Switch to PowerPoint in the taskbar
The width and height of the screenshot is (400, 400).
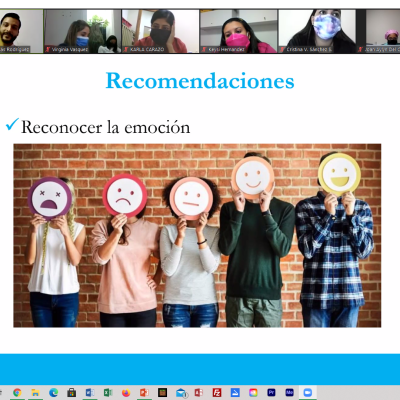coord(144,392)
